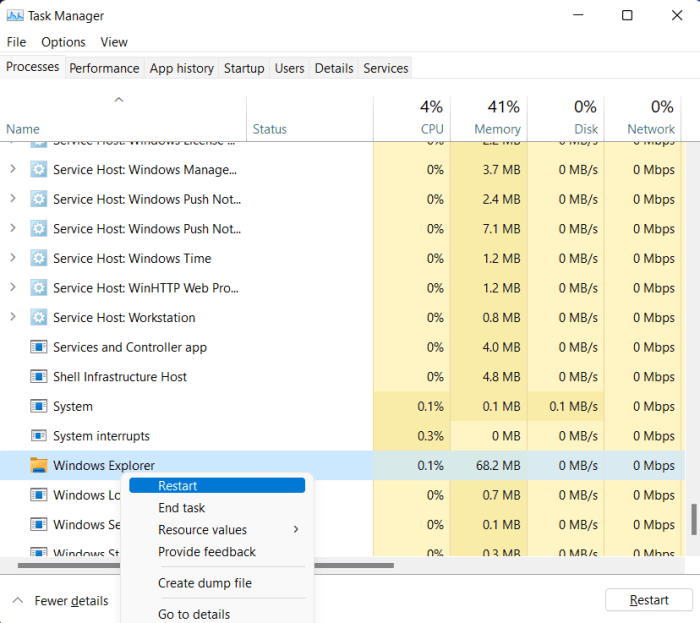700x623 pixels.
Task: Expand Service Host: Windows Manage... group
Action: point(13,169)
